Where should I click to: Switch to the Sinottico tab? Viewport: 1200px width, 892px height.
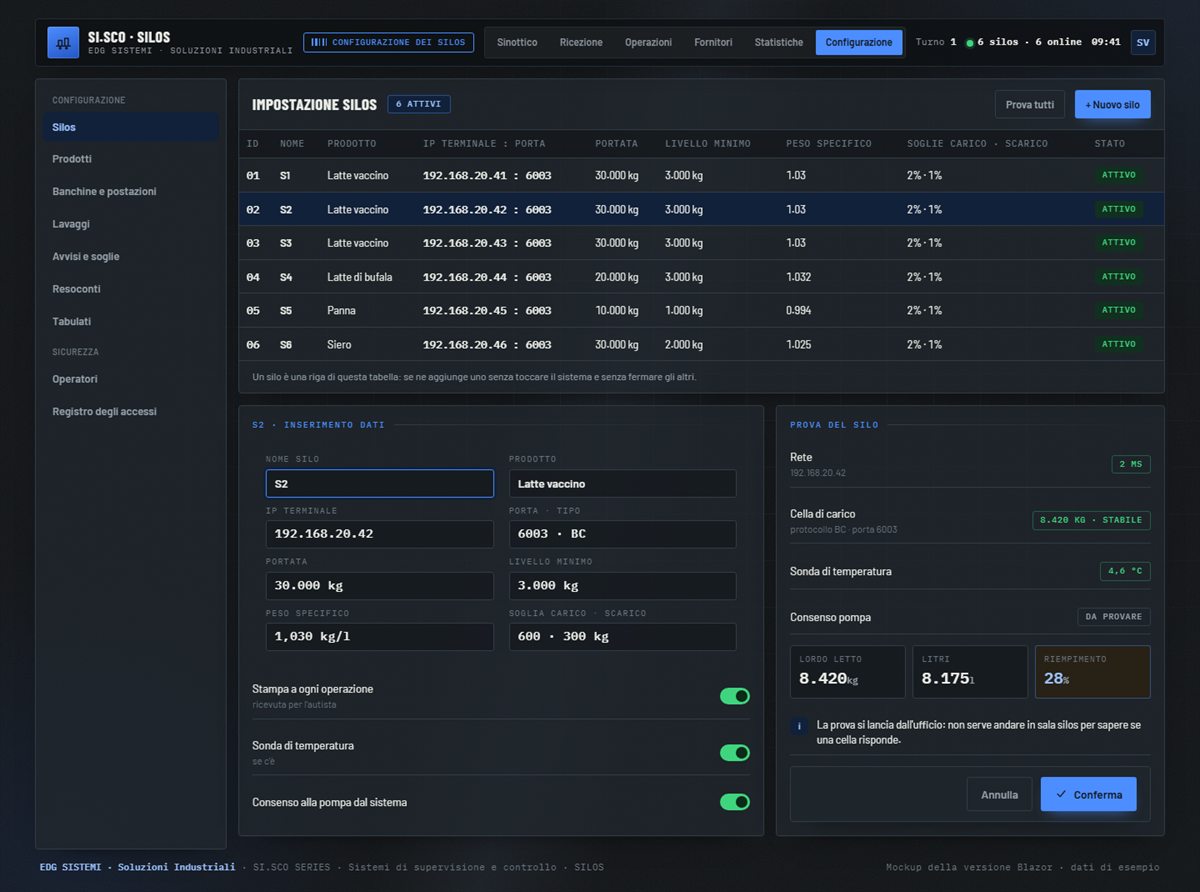[x=517, y=42]
